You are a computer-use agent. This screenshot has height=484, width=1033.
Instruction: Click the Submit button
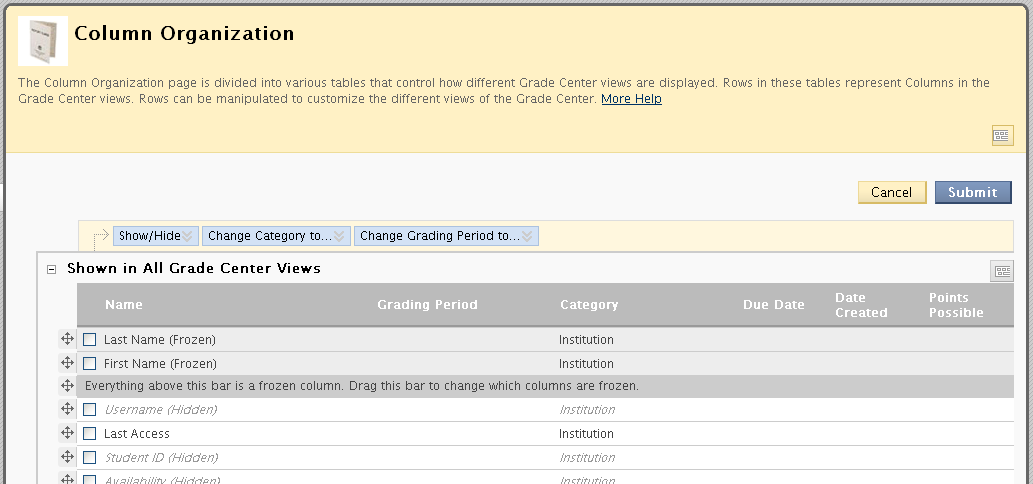(x=973, y=192)
